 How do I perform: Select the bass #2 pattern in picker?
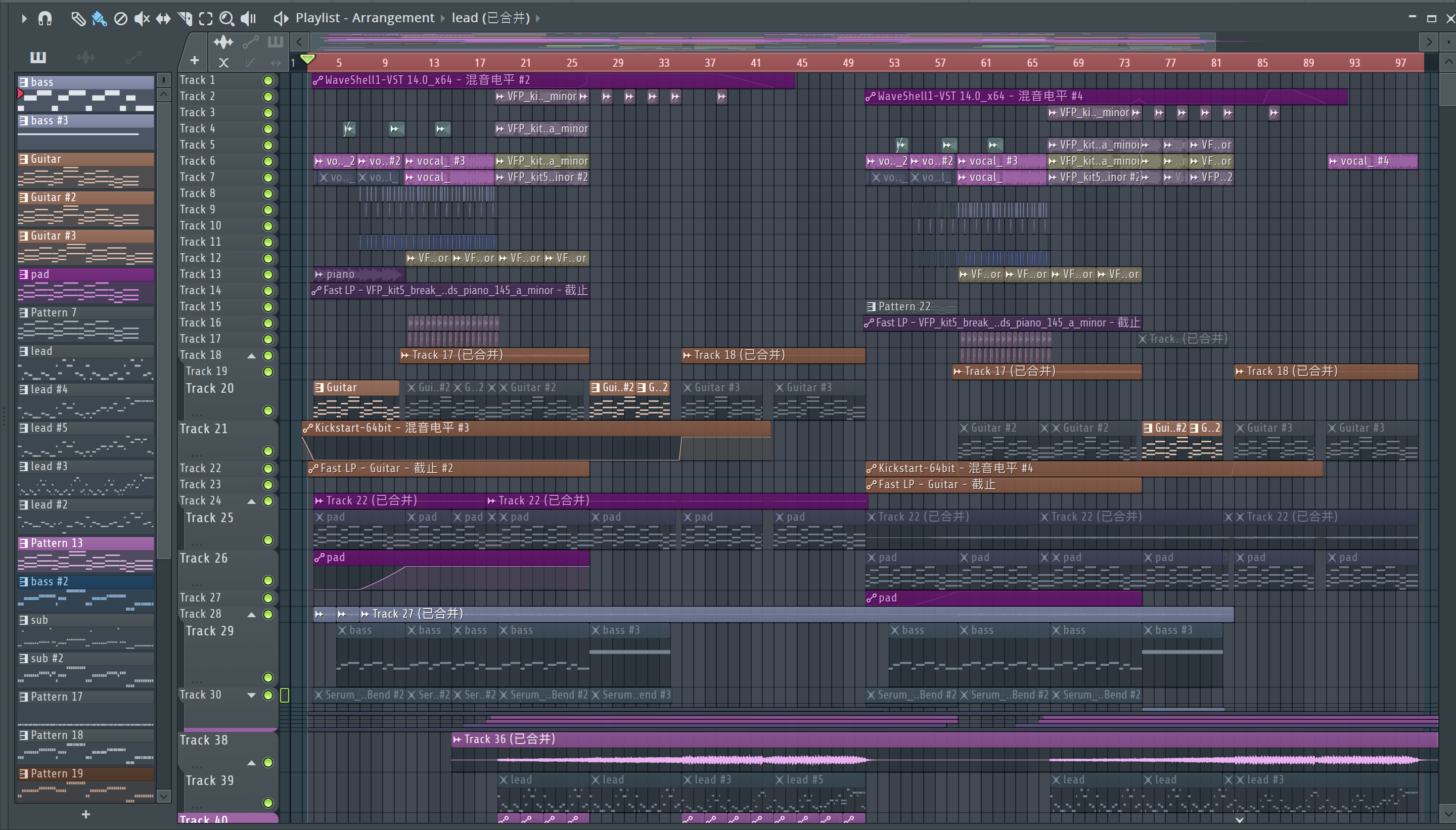tap(85, 593)
